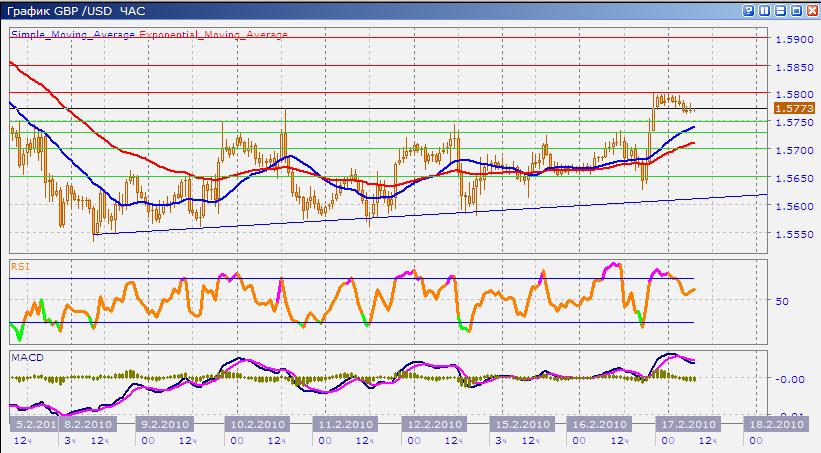The height and width of the screenshot is (453, 821).
Task: Click the Exponential_Moving_Average legend label
Action: pos(214,34)
